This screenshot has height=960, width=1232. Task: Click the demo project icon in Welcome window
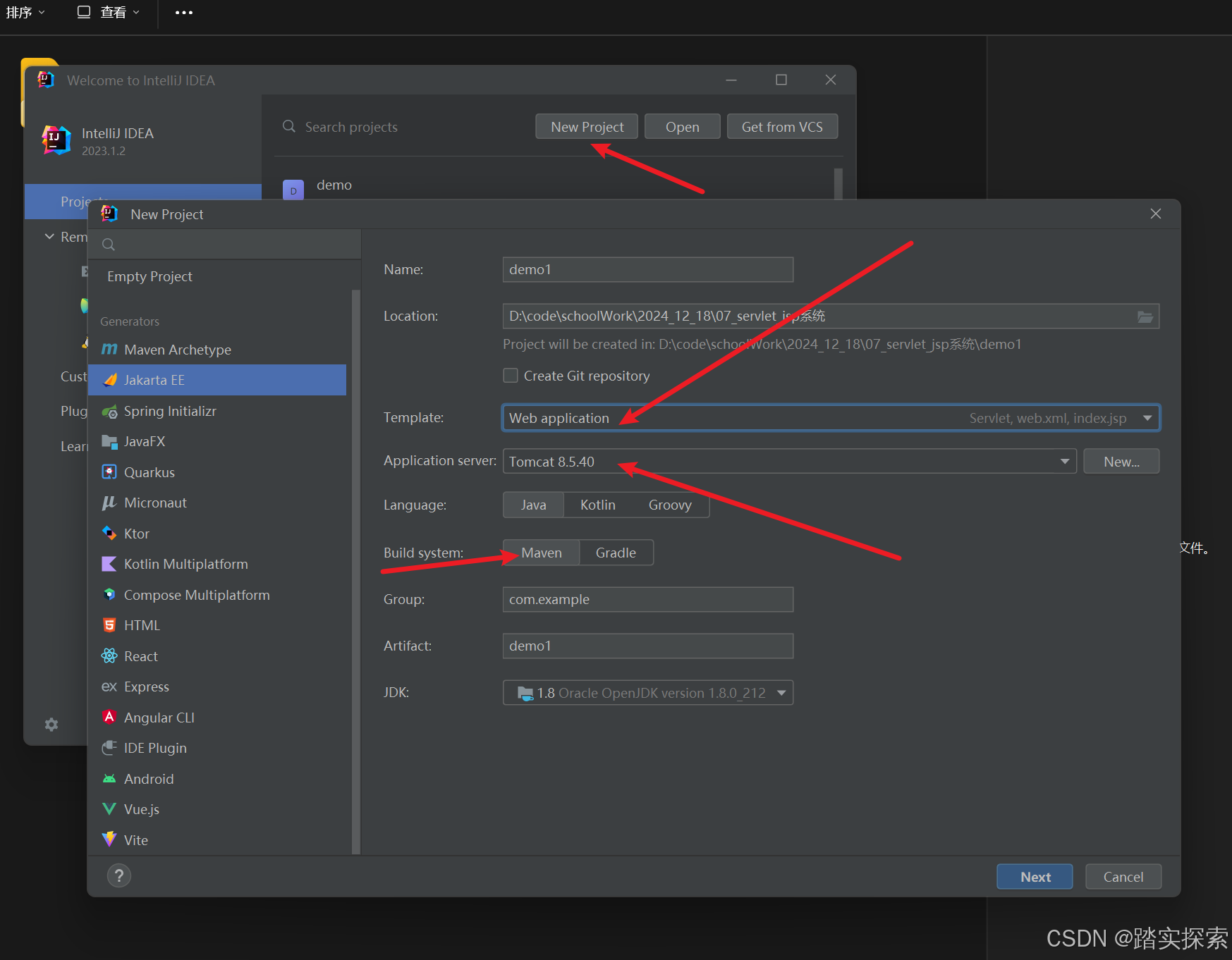(293, 190)
